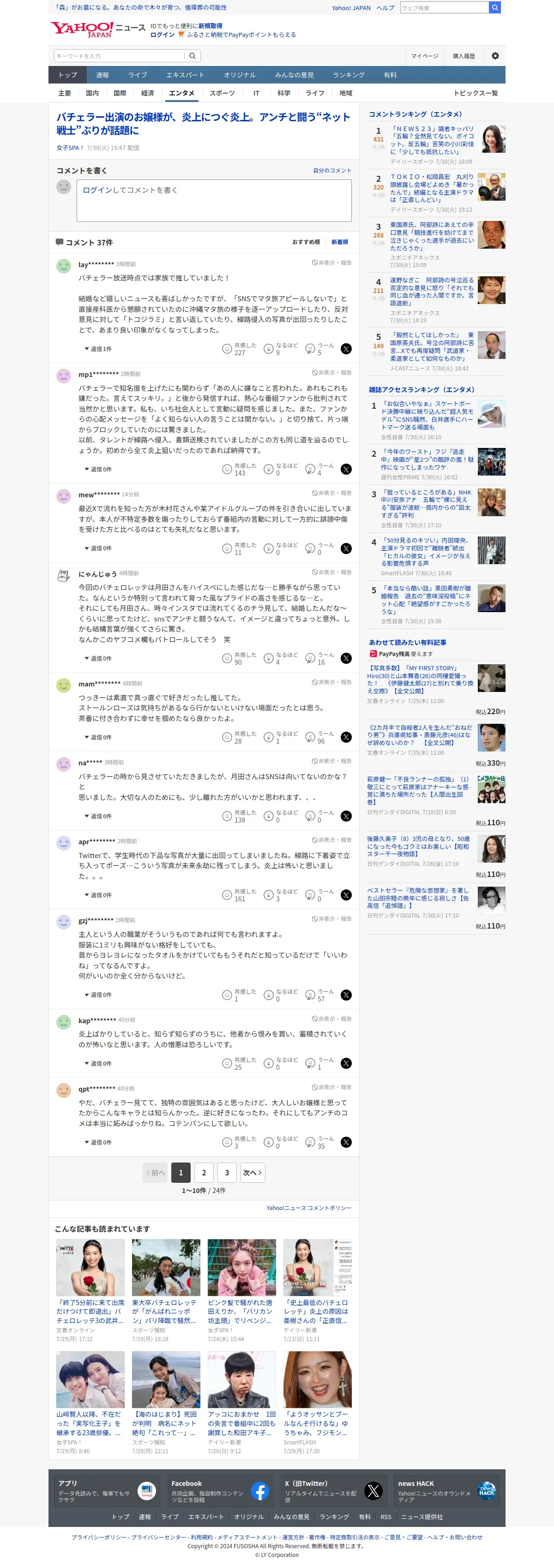Select the 経済 category

[x=147, y=93]
